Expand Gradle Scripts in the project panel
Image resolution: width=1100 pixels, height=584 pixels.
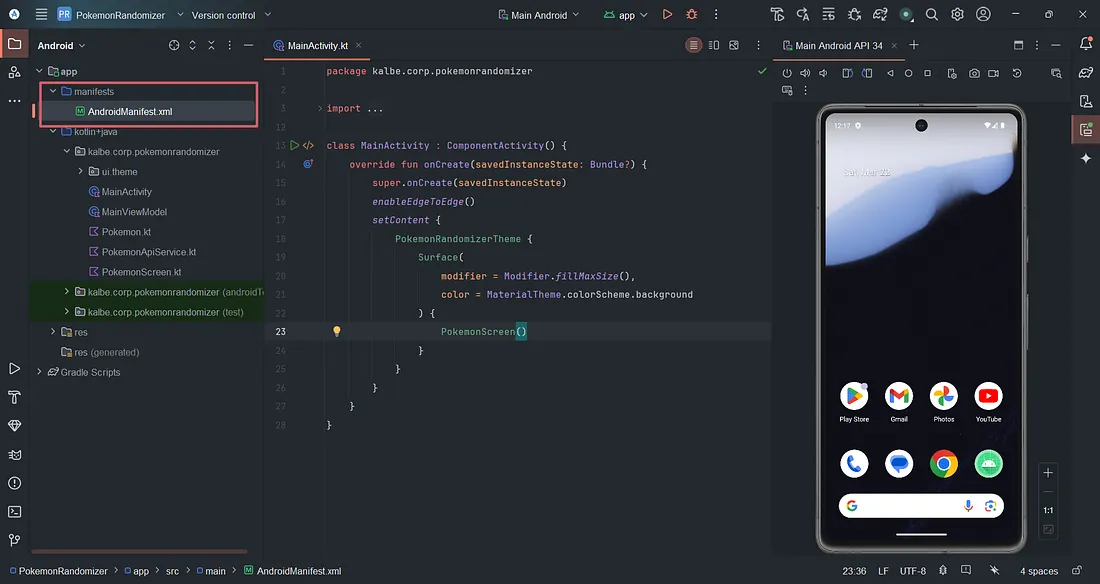pyautogui.click(x=38, y=372)
